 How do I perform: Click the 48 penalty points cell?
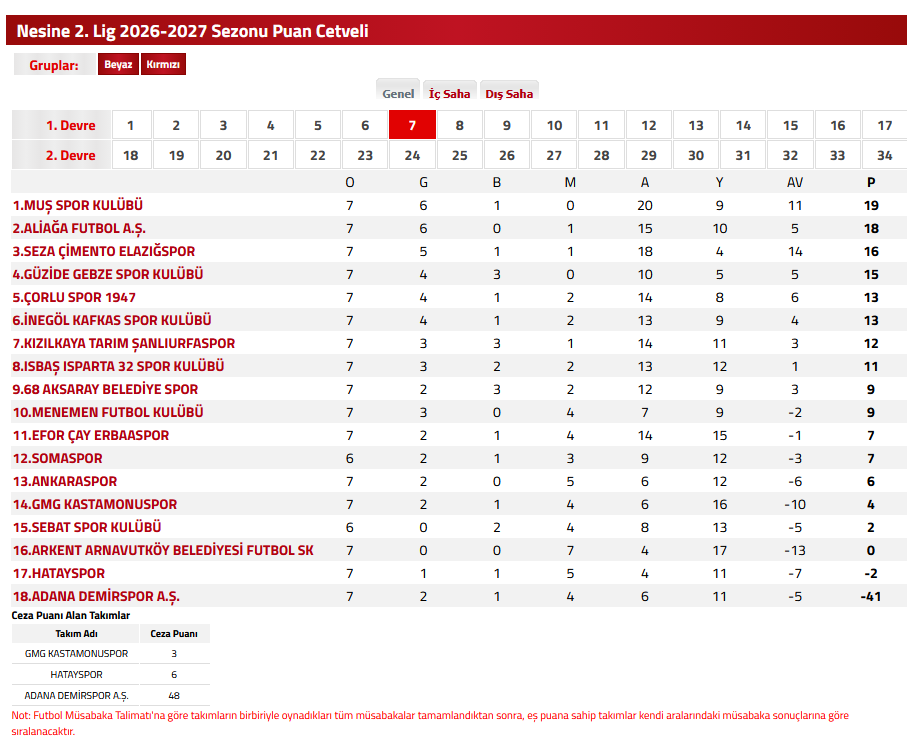[174, 696]
